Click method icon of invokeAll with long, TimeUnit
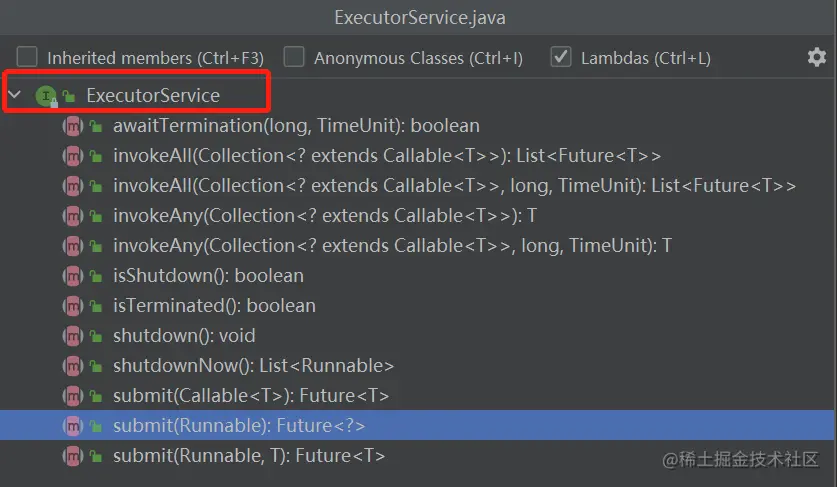 tap(73, 186)
